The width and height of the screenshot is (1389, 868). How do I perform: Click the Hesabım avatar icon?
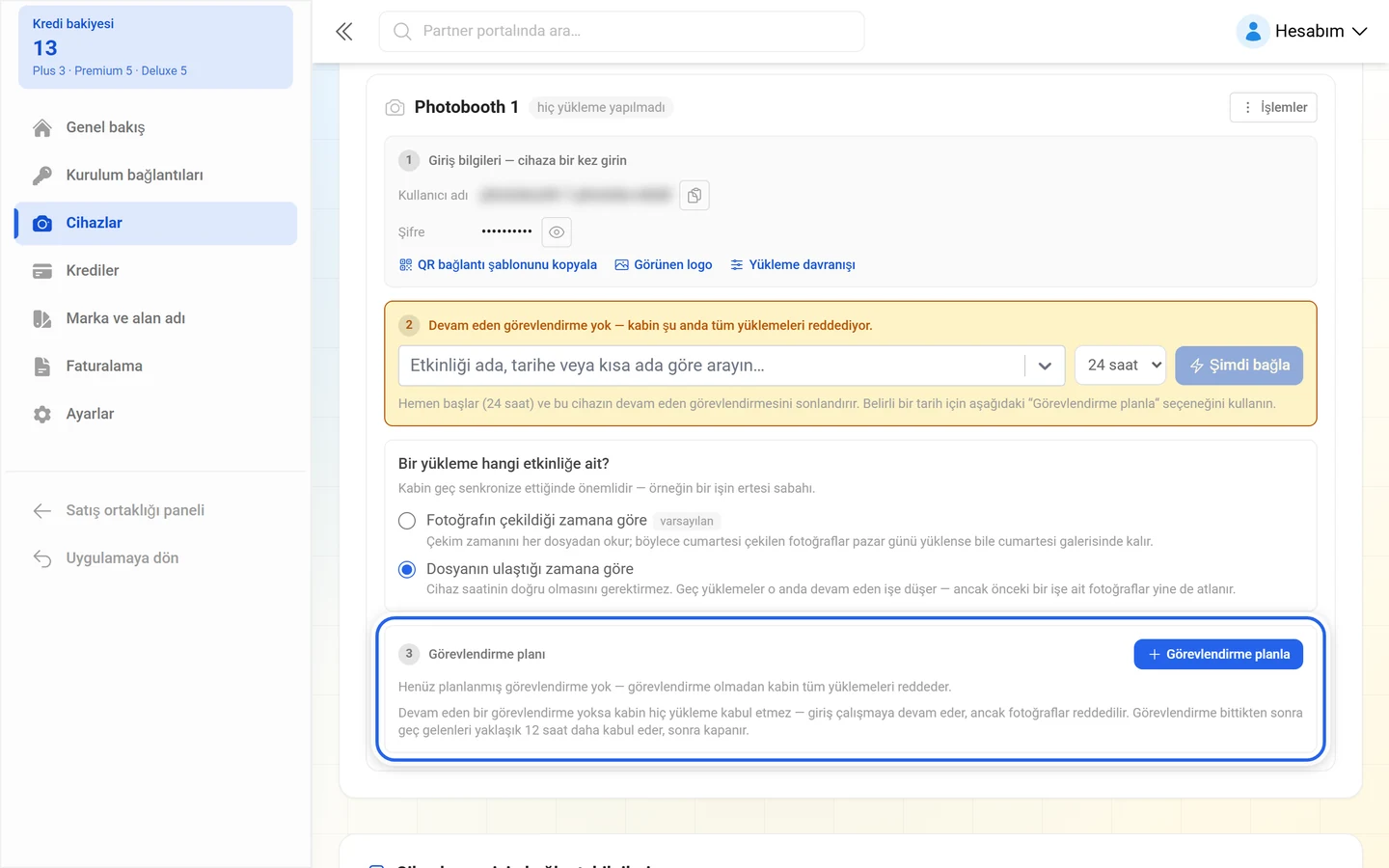pos(1252,32)
